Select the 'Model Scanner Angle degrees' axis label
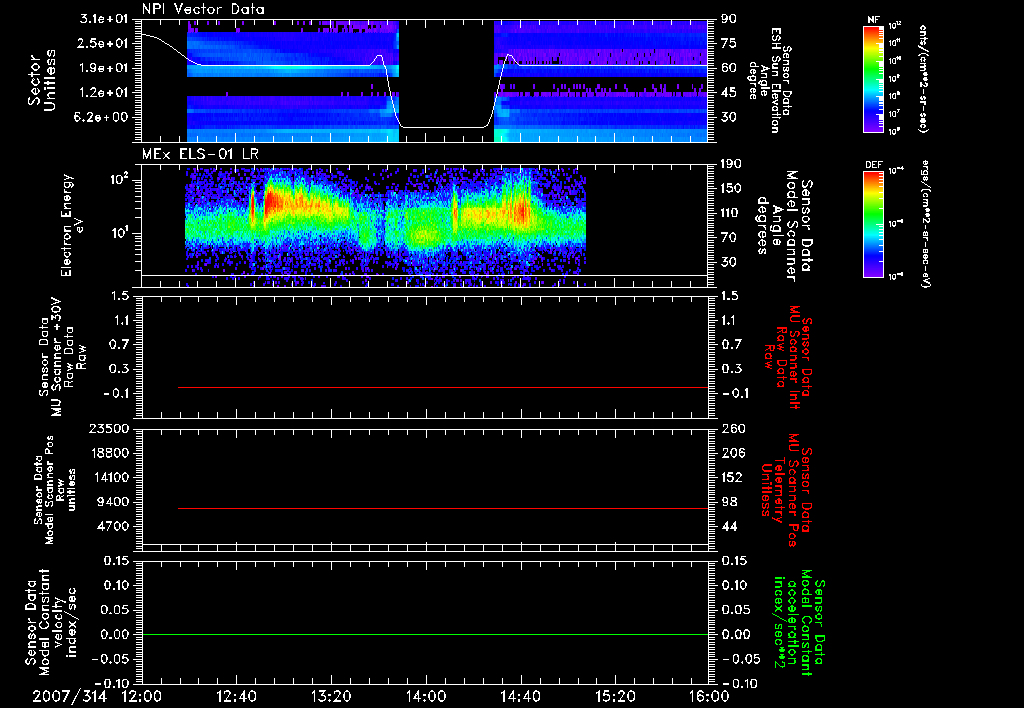 [x=784, y=226]
